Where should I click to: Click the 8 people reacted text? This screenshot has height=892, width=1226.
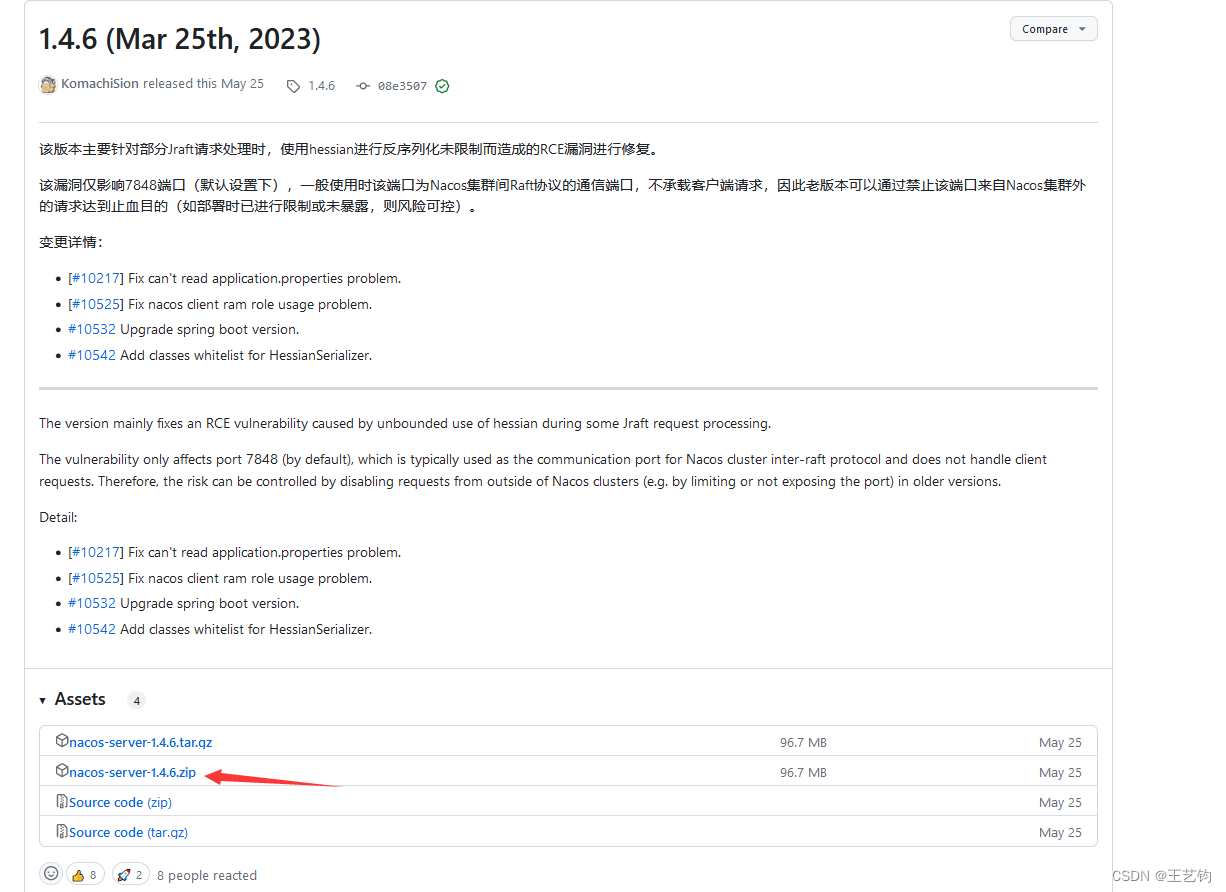click(207, 874)
